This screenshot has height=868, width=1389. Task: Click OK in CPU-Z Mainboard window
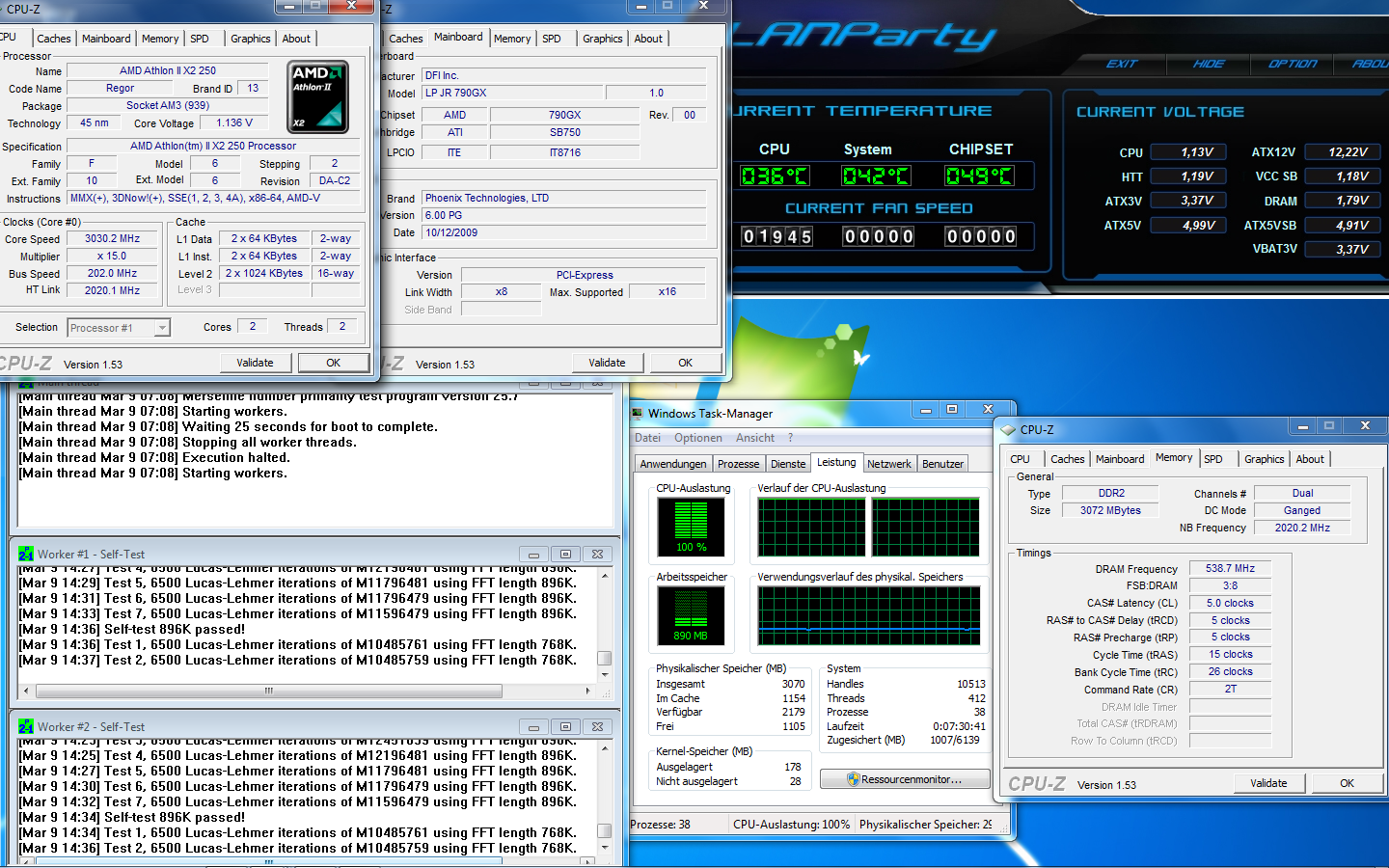[x=685, y=363]
